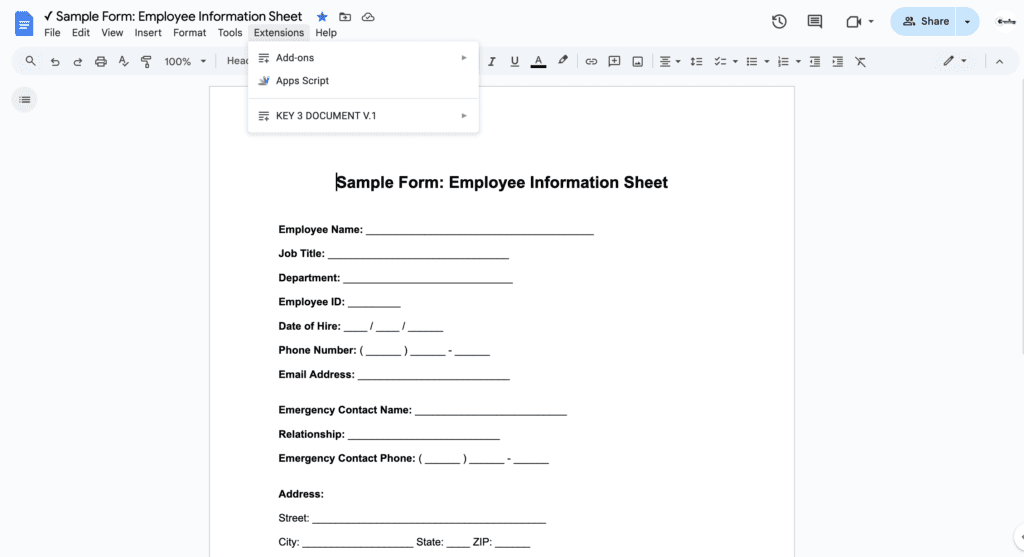1024x557 pixels.
Task: Insert a numbered list
Action: [783, 61]
